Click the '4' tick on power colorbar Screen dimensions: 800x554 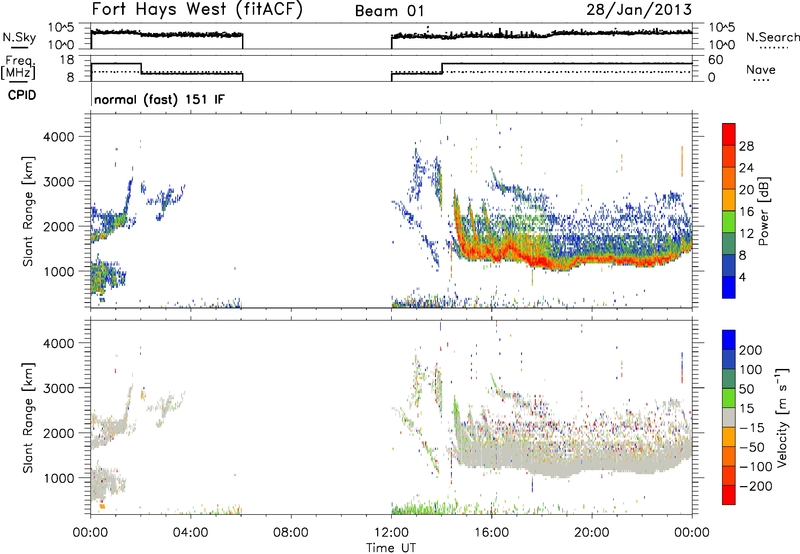(x=742, y=277)
